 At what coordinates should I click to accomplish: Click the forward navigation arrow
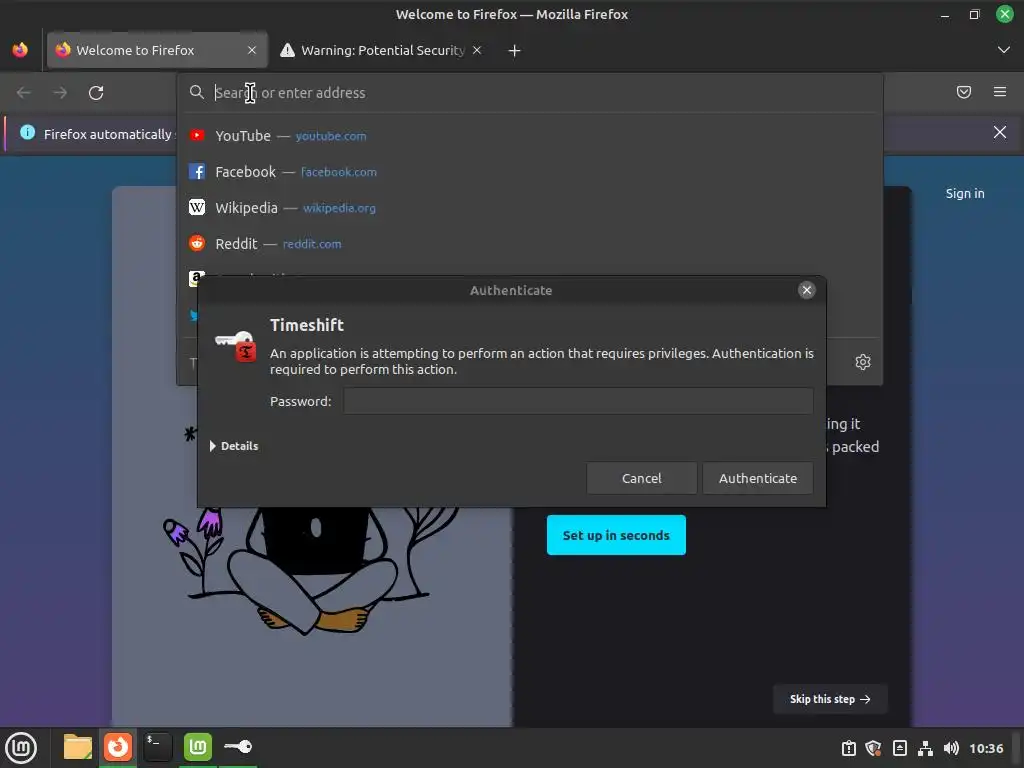(x=60, y=93)
